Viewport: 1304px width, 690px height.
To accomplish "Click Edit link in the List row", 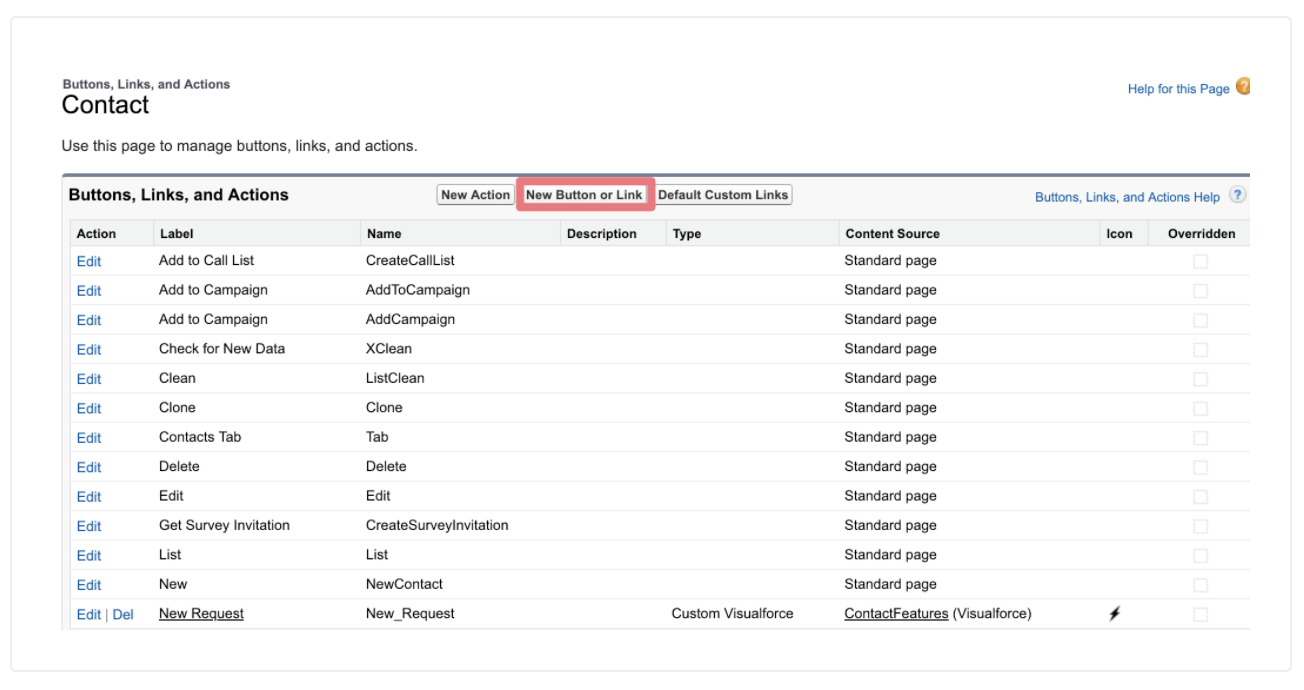I will [89, 555].
